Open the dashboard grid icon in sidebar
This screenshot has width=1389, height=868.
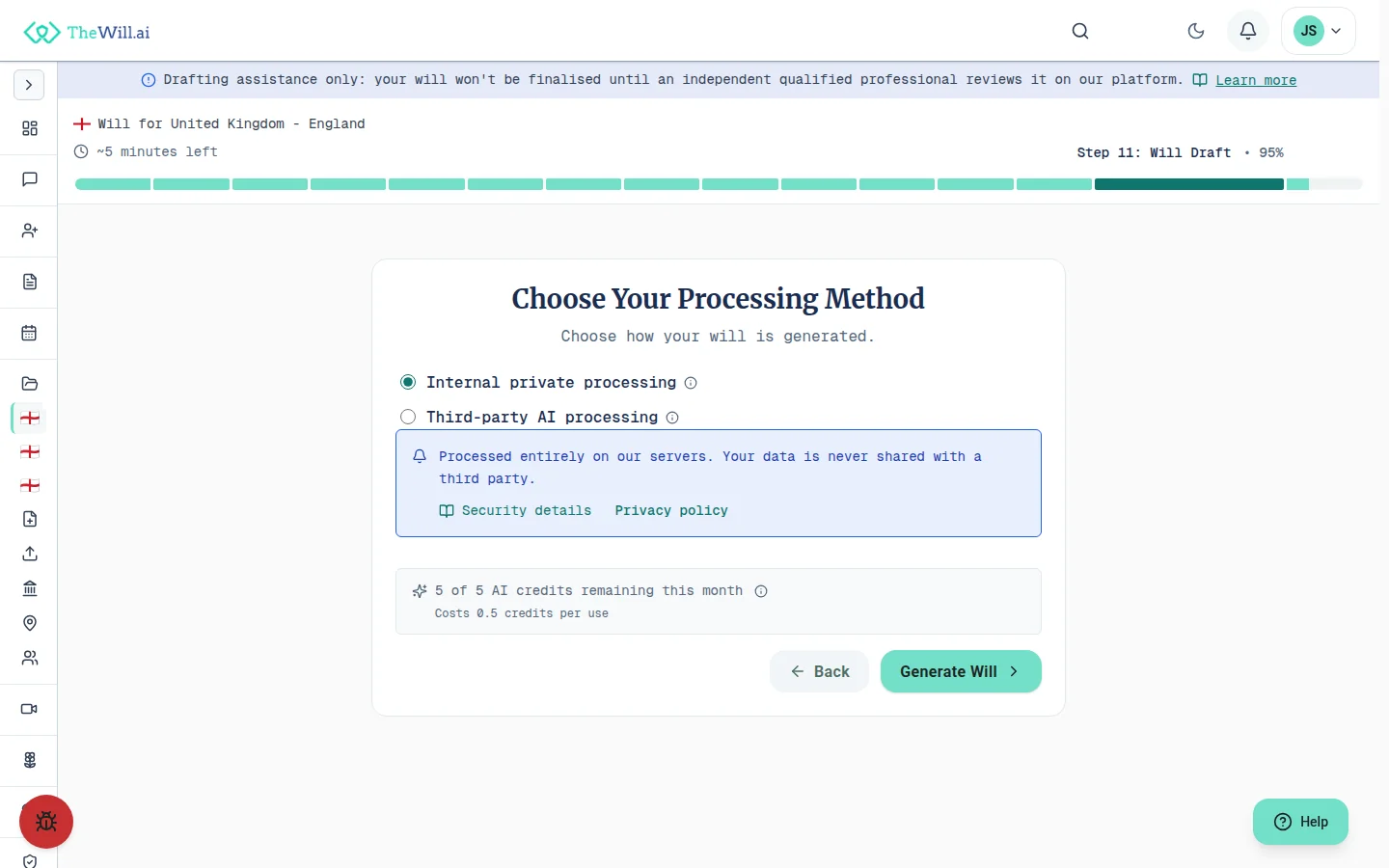30,128
